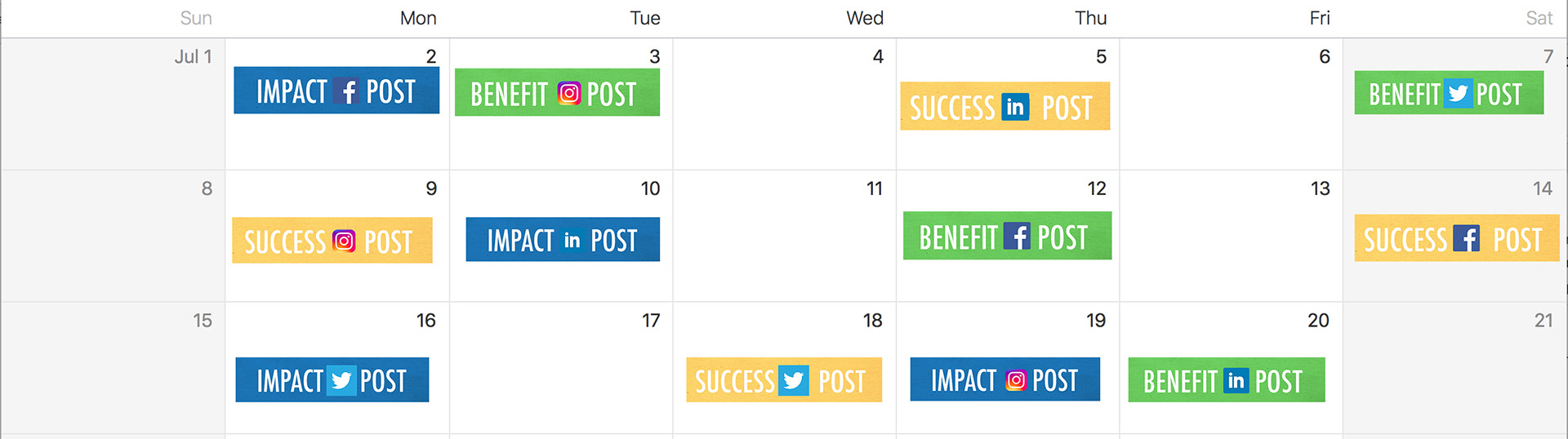Screen dimensions: 1568x439
Task: Select the Fri column header
Action: point(1320,18)
